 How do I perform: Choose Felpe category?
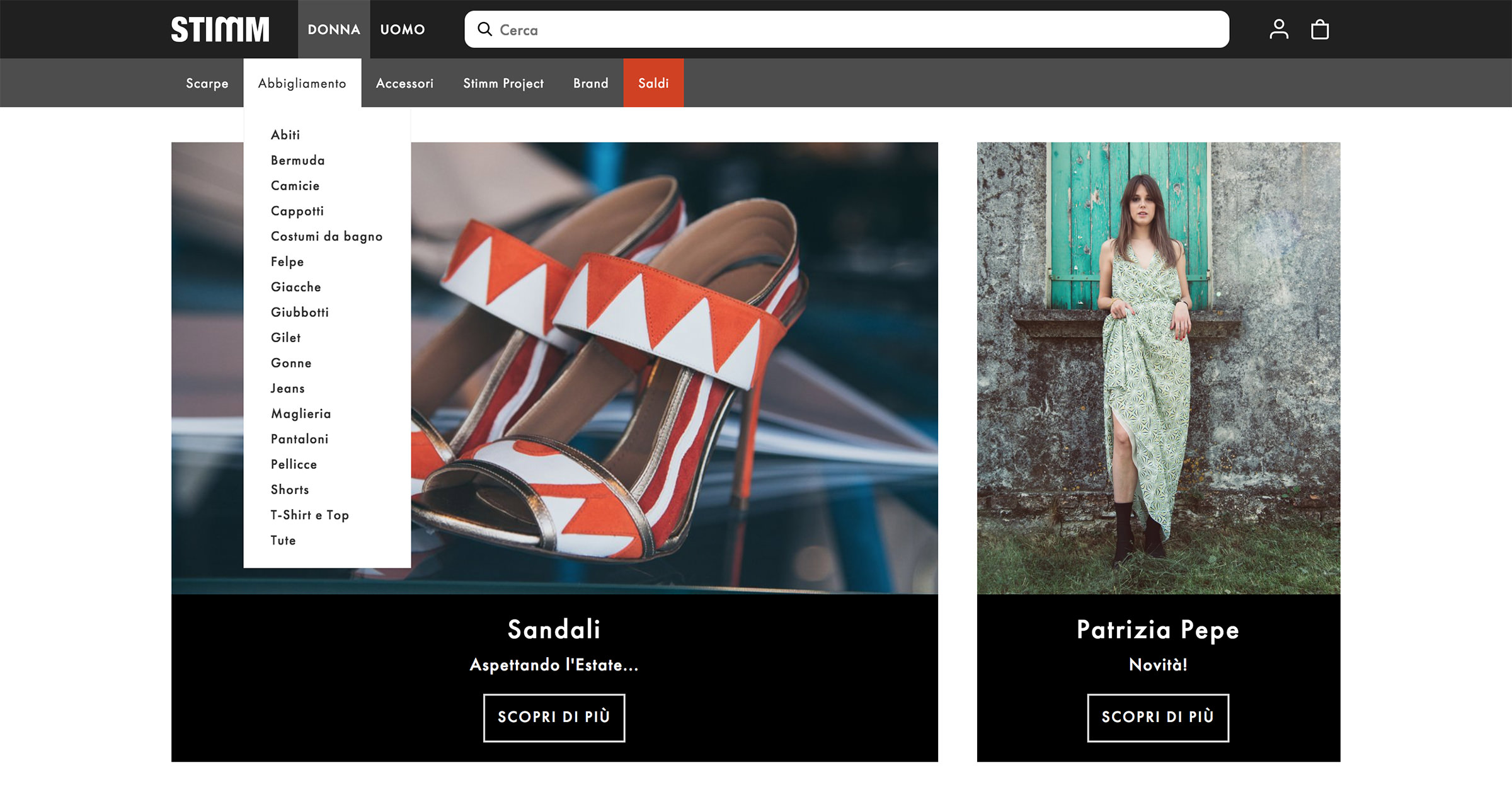287,262
